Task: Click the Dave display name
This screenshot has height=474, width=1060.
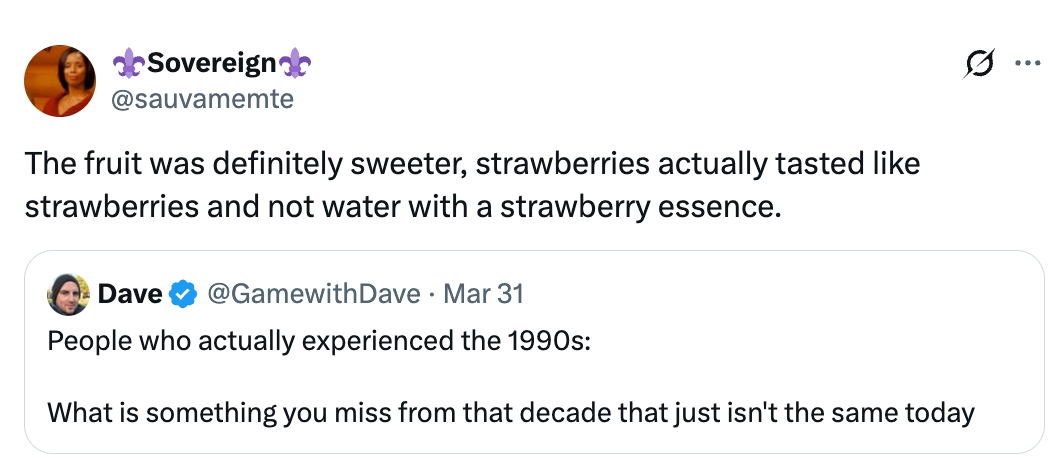Action: click(x=130, y=294)
